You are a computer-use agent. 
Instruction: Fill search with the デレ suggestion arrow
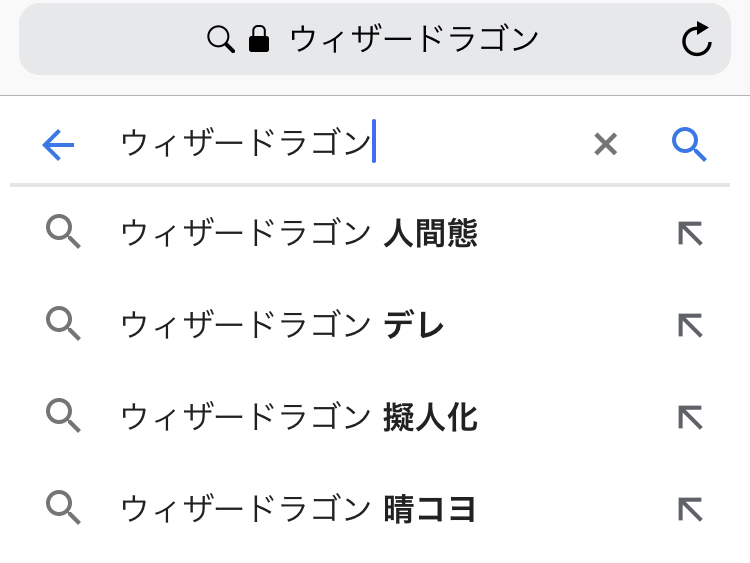coord(690,325)
